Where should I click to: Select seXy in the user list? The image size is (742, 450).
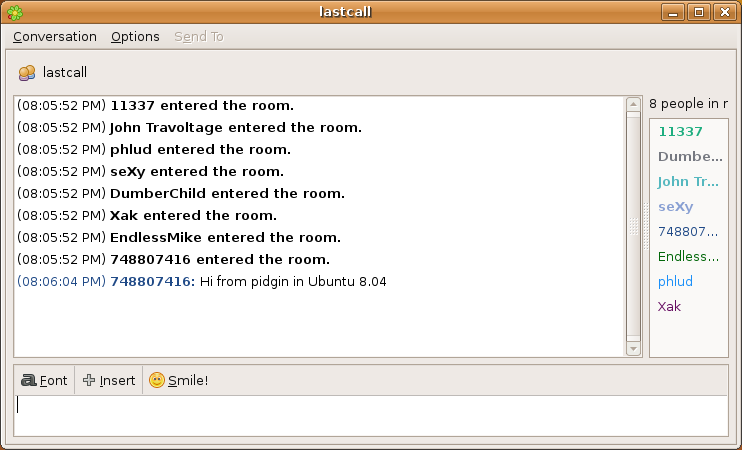[x=675, y=207]
